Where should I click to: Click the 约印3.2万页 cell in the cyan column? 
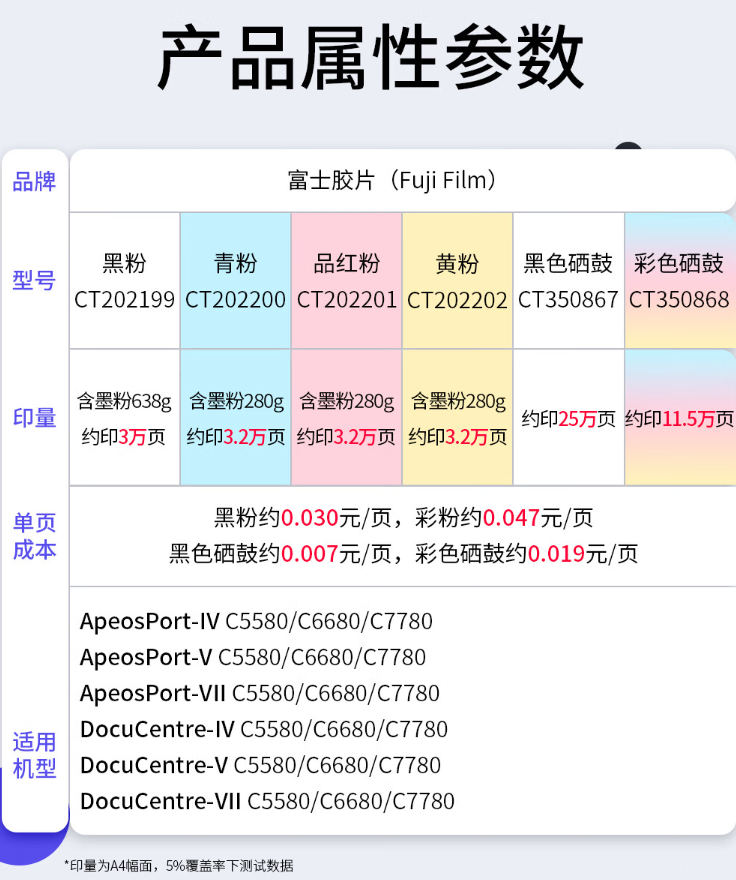pos(236,418)
